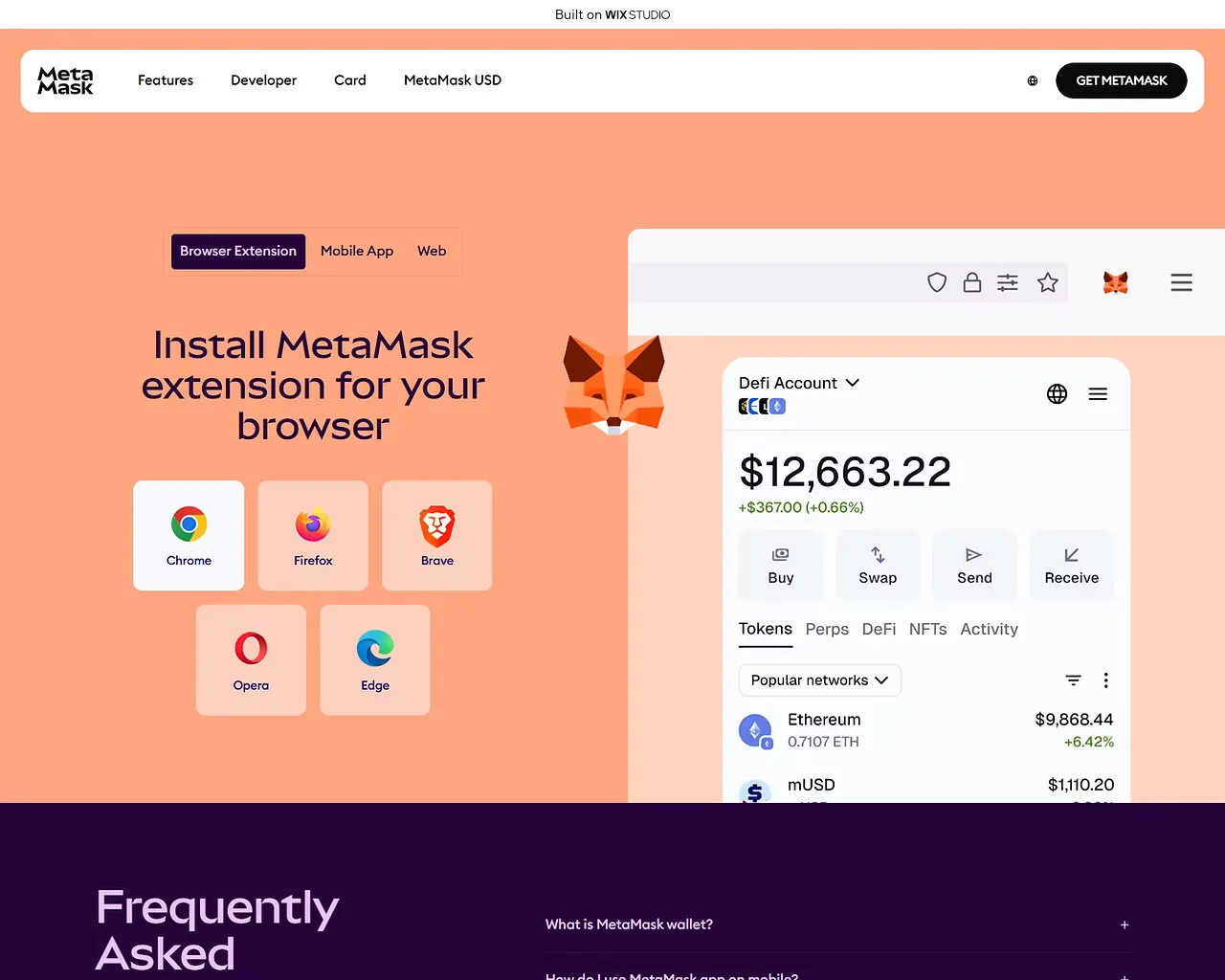Select the Opera browser card

(251, 659)
